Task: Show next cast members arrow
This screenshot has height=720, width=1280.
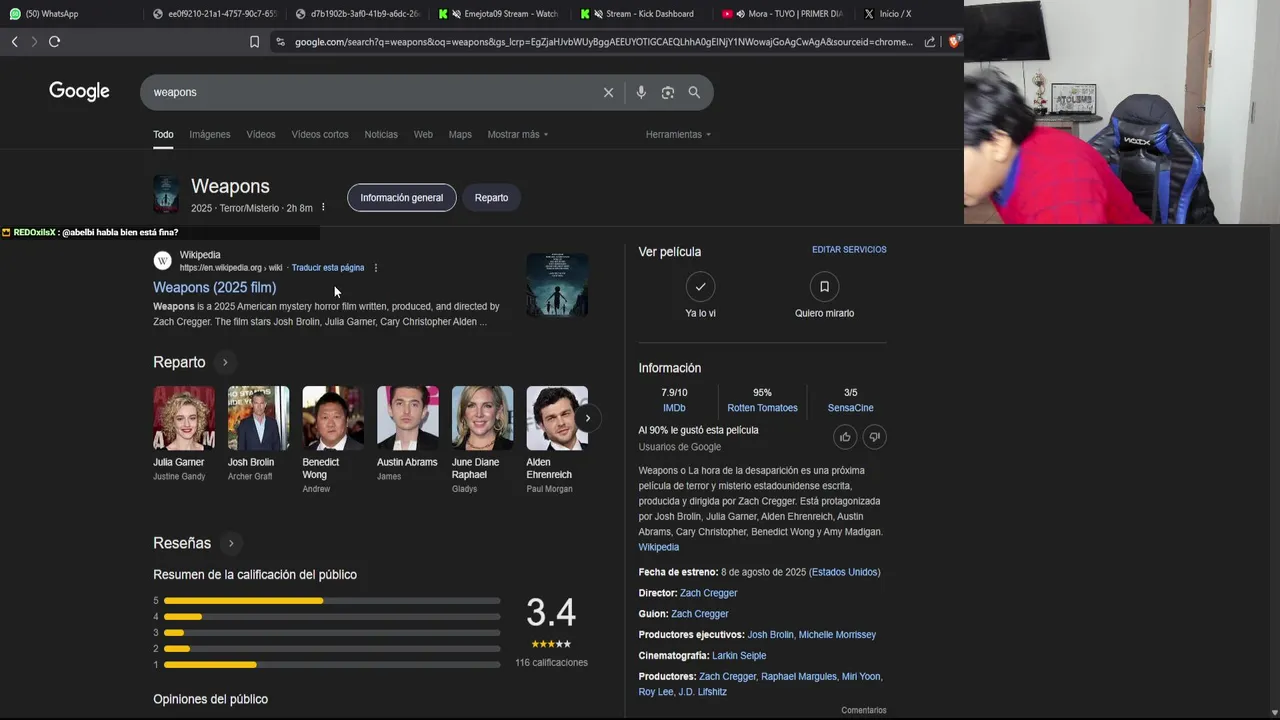Action: (x=588, y=418)
